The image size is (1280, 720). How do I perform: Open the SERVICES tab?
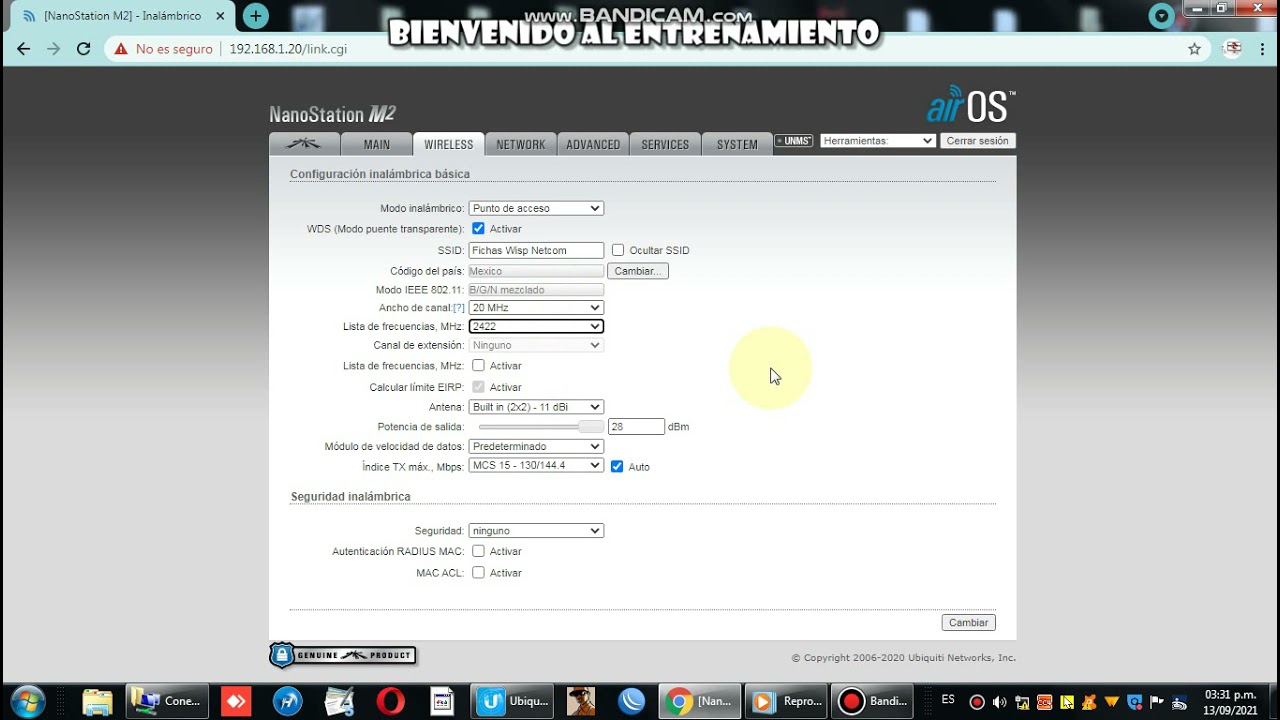[665, 144]
